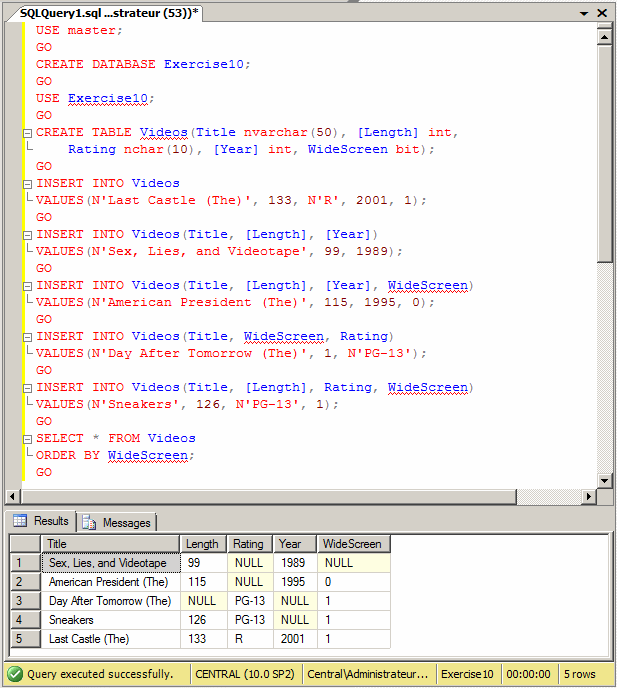Image resolution: width=617 pixels, height=688 pixels.
Task: Click the Messages tab icon
Action: pos(89,522)
